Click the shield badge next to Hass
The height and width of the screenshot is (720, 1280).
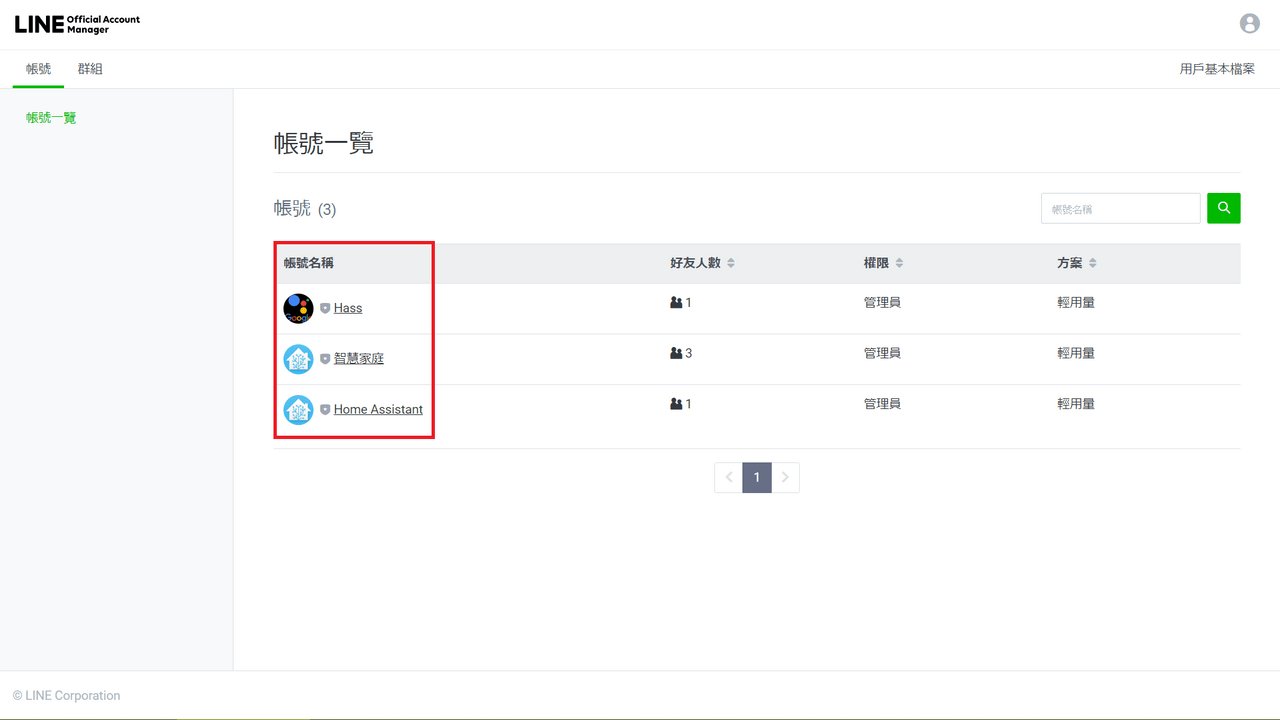click(325, 308)
